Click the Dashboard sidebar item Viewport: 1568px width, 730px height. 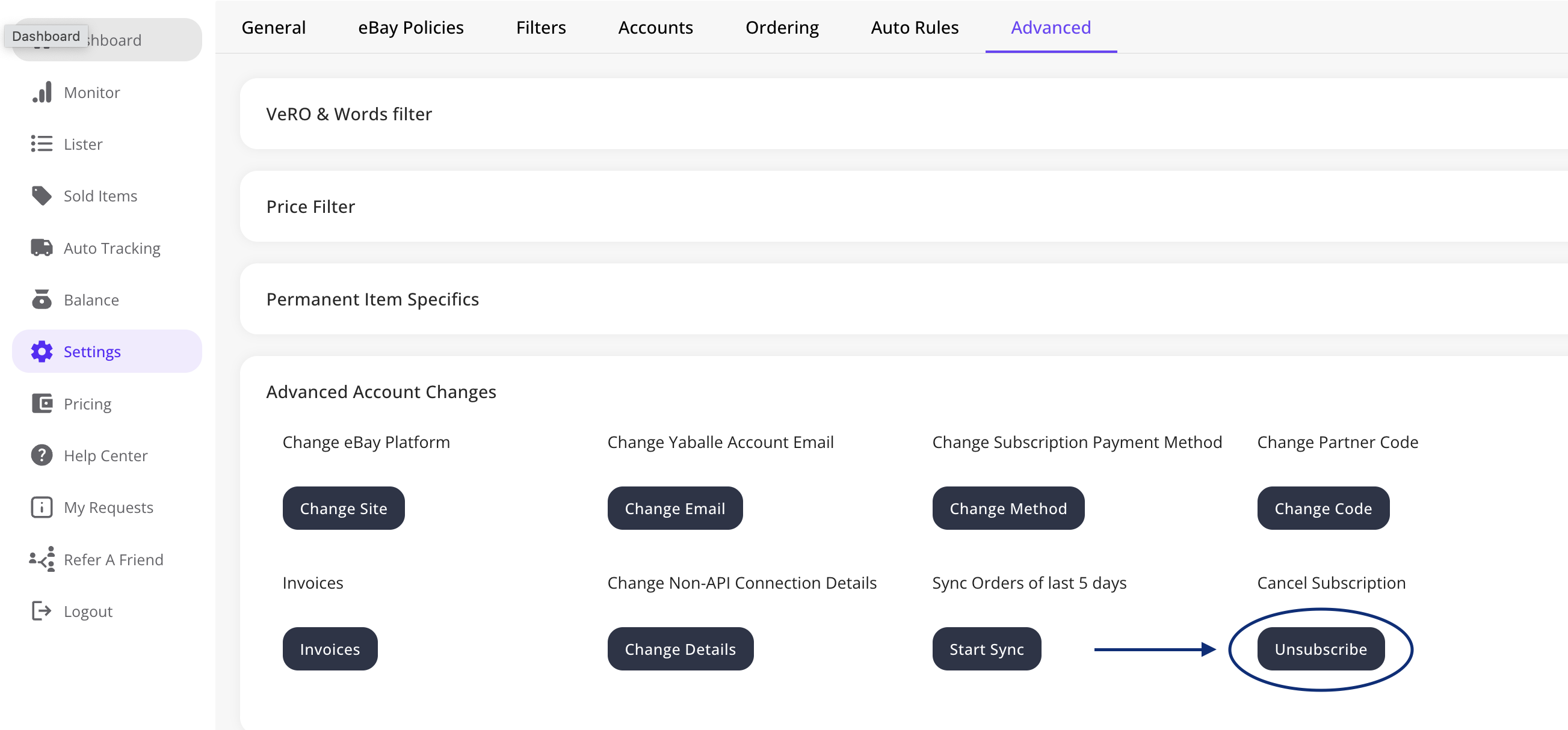pos(107,40)
